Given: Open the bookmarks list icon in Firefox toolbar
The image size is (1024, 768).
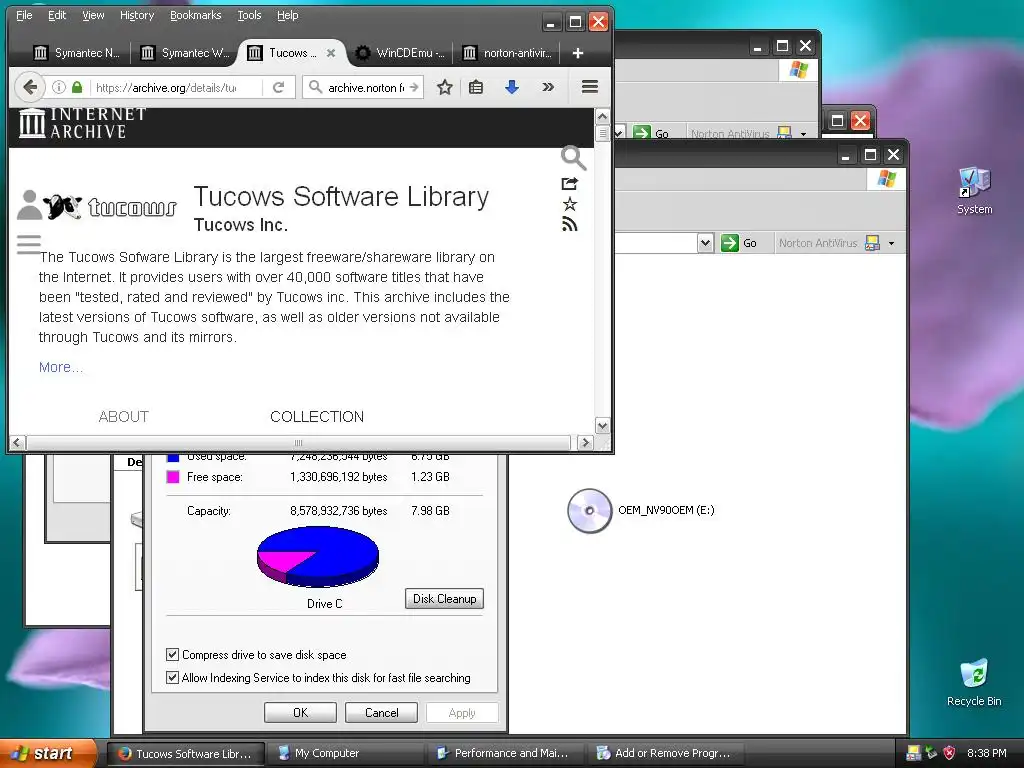Looking at the screenshot, I should (476, 87).
